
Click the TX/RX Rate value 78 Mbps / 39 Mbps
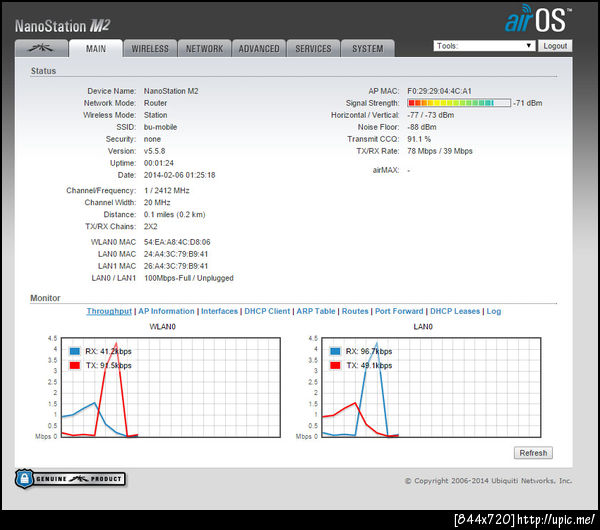point(440,151)
